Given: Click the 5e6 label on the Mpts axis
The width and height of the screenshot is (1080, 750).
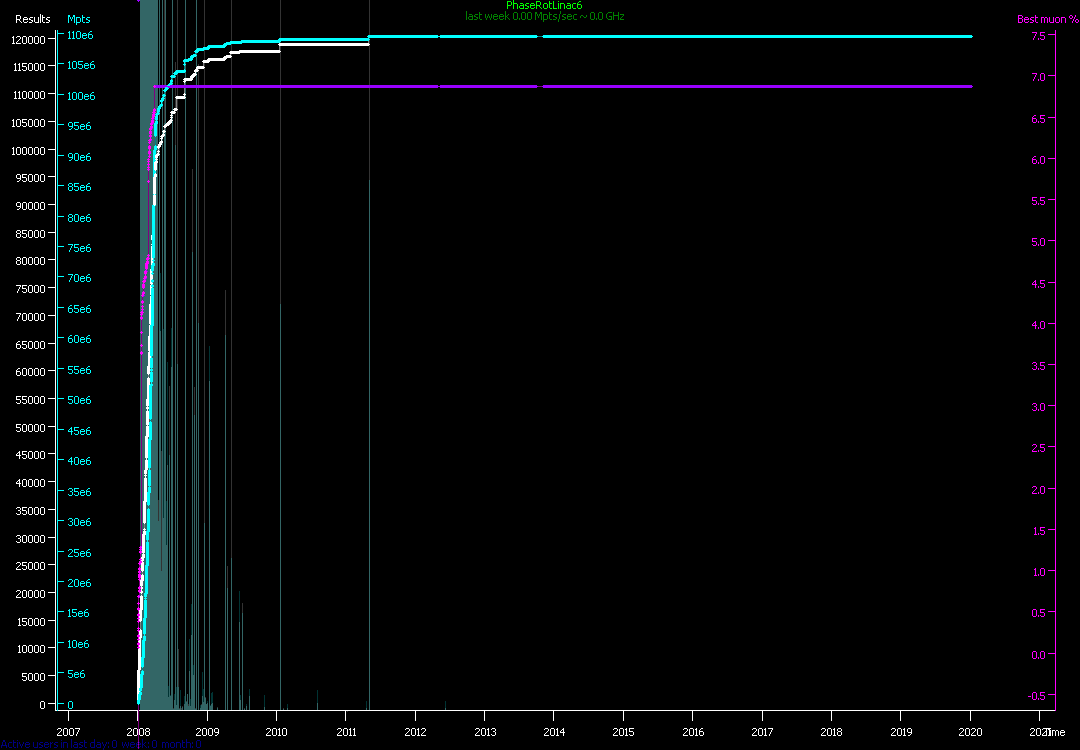Looking at the screenshot, I should tap(76, 675).
